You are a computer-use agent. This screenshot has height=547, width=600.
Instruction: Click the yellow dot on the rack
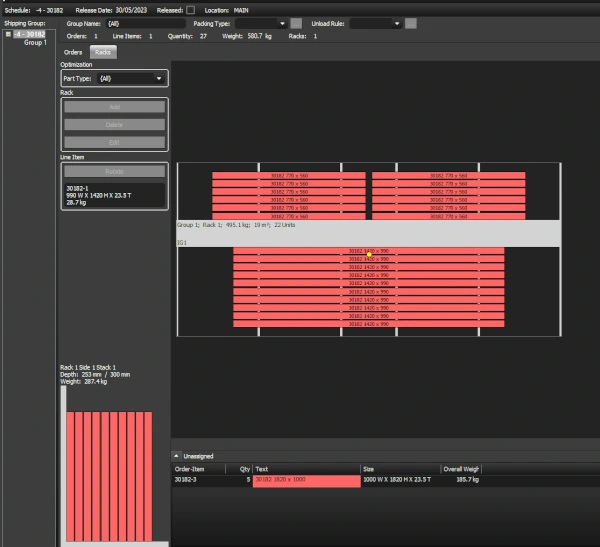[x=369, y=255]
